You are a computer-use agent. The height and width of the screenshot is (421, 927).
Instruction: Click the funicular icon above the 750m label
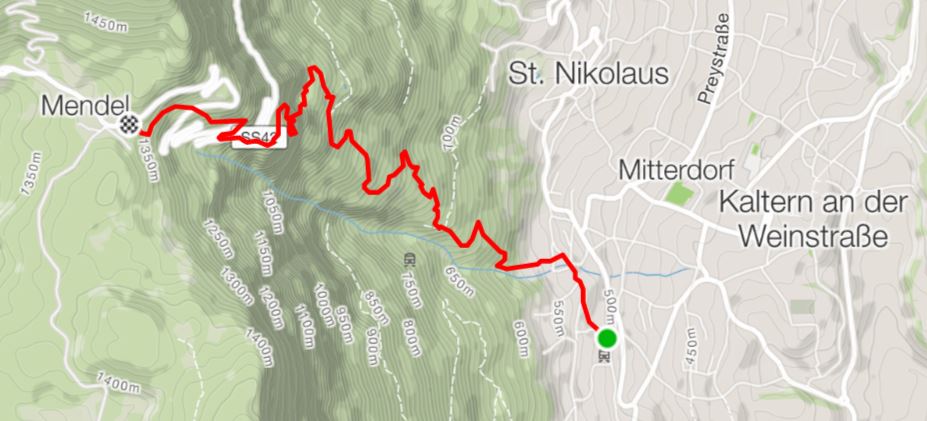(x=408, y=260)
